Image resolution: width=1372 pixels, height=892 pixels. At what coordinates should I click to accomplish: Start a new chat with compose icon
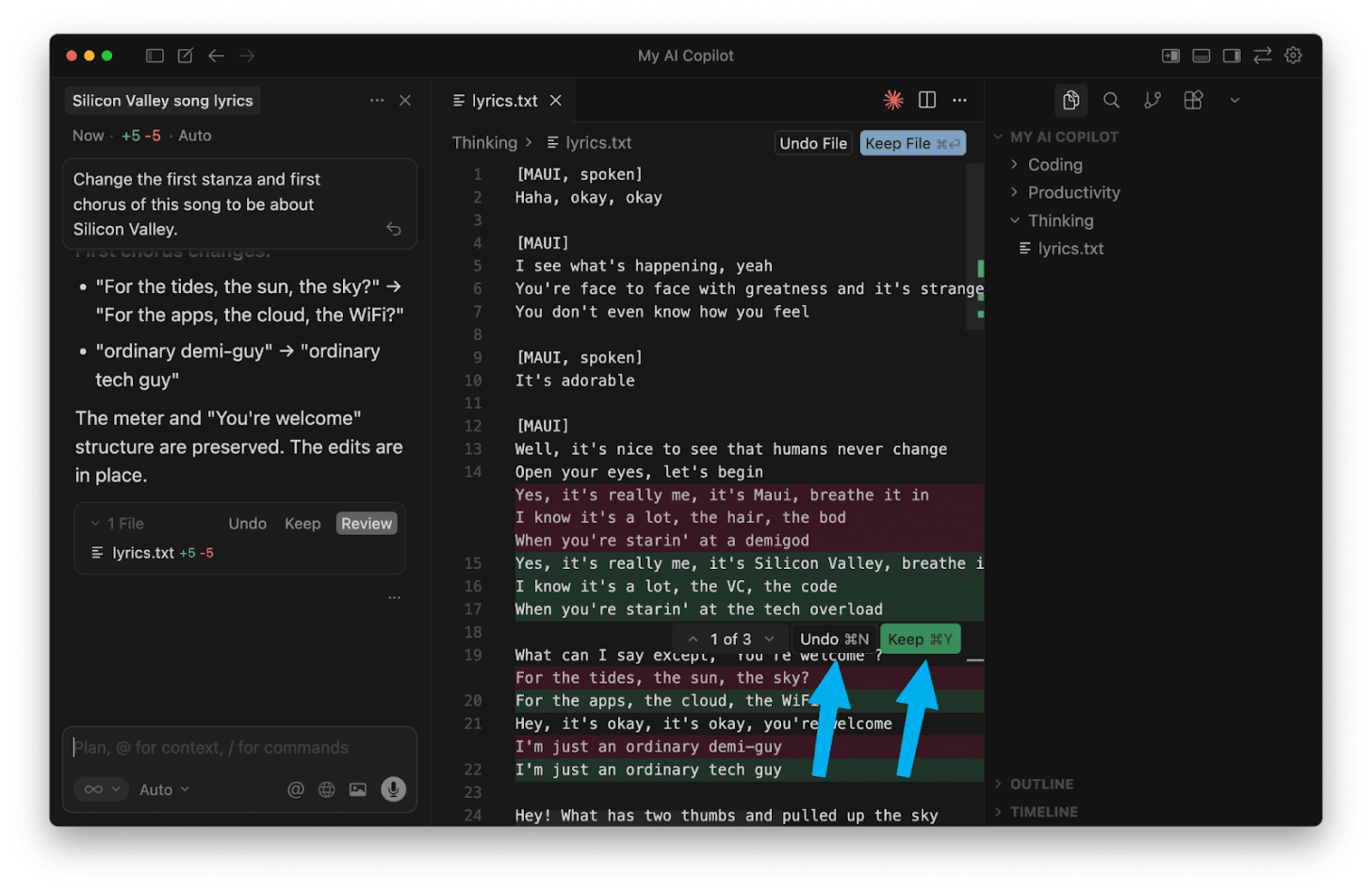pos(186,56)
